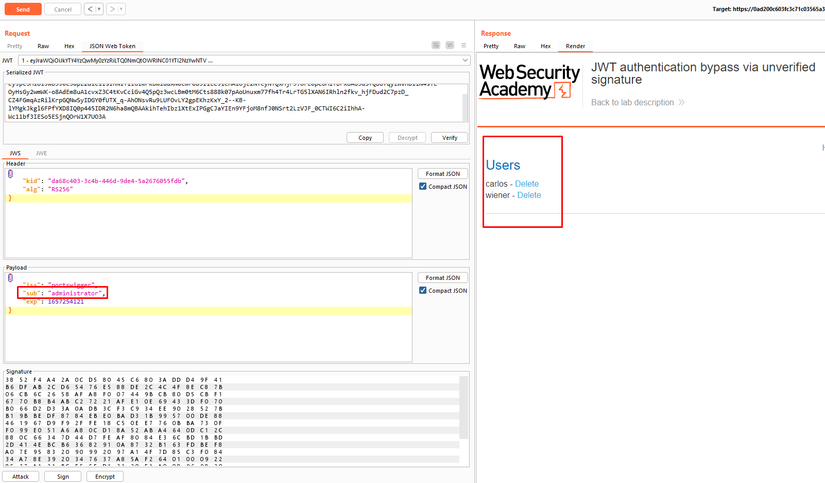
Task: Click the Delete link for carlos
Action: tap(527, 184)
